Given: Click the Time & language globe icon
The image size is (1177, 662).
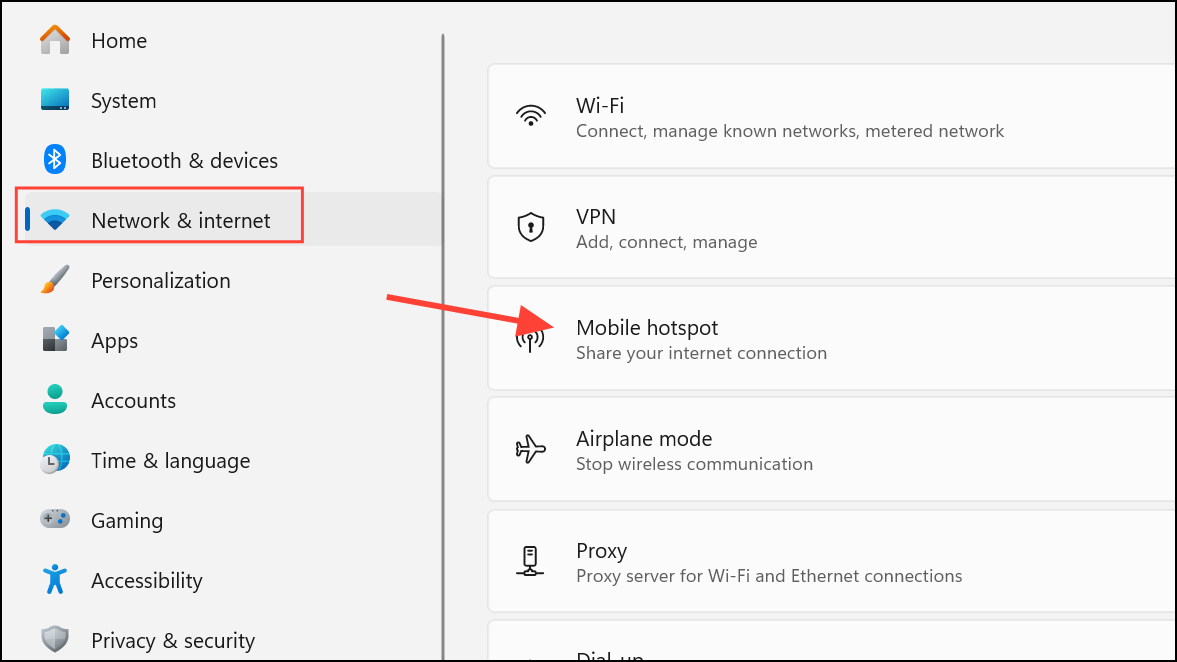Looking at the screenshot, I should pos(55,459).
